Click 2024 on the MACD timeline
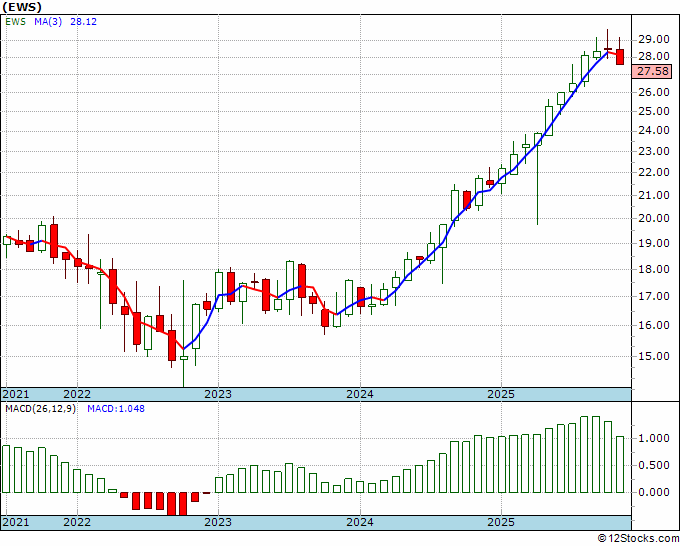The width and height of the screenshot is (680, 546). tap(360, 522)
